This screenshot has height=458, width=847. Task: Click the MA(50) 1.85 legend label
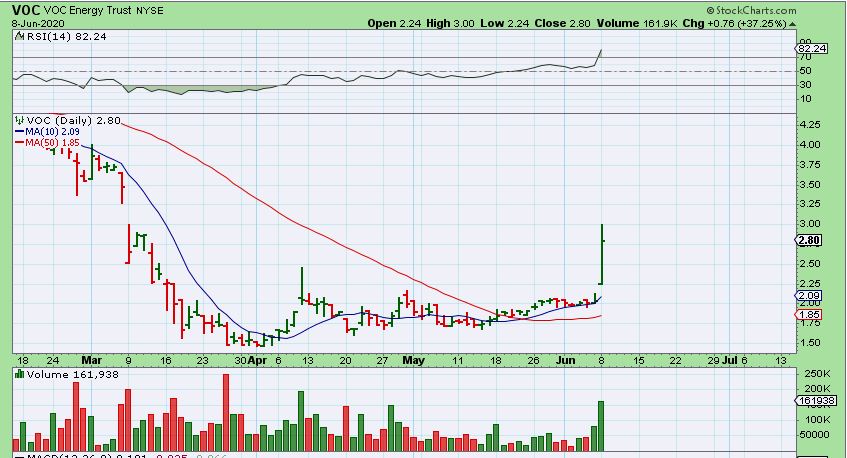[52, 143]
